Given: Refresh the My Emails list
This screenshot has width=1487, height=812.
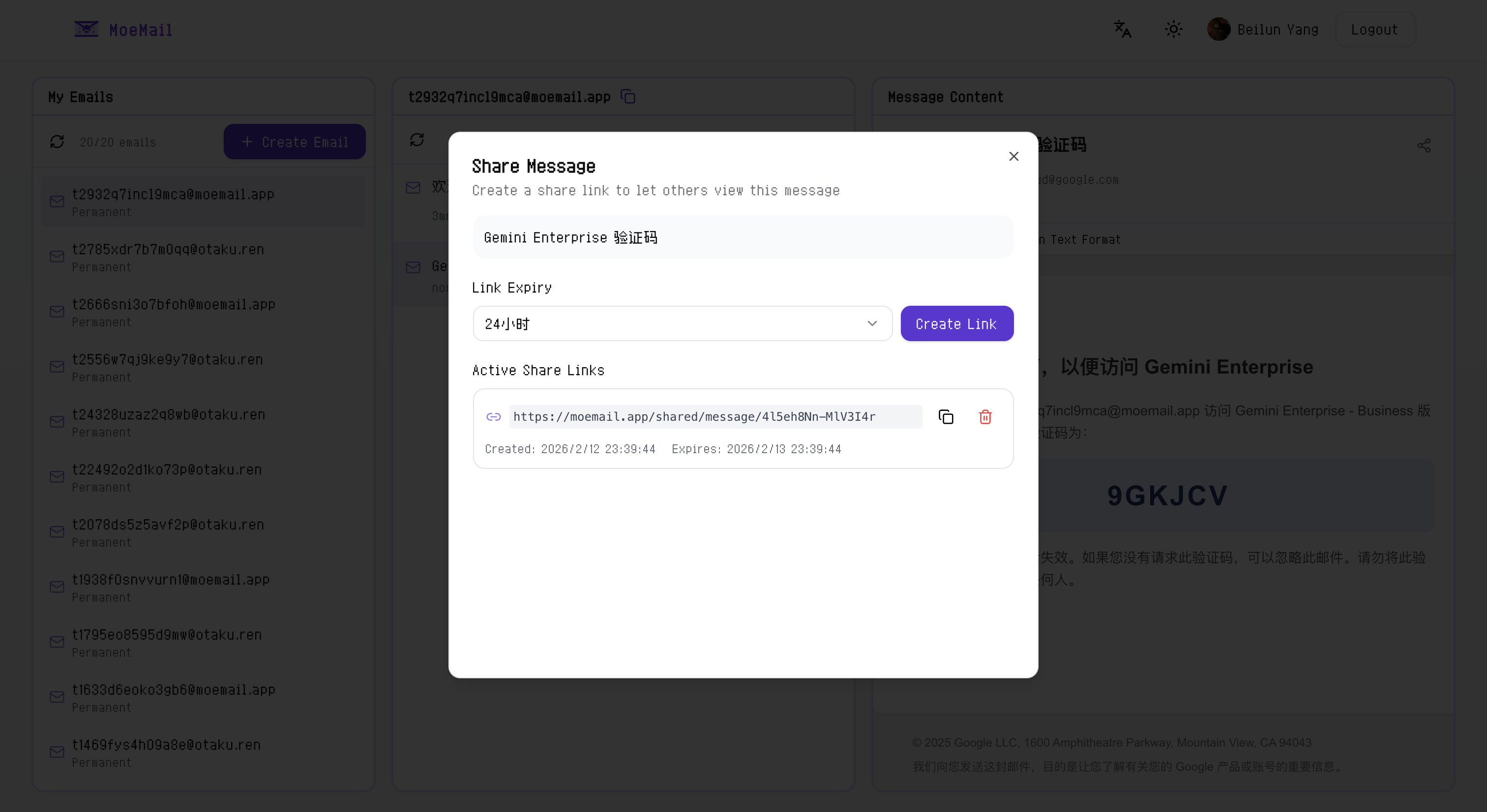Looking at the screenshot, I should pos(57,142).
